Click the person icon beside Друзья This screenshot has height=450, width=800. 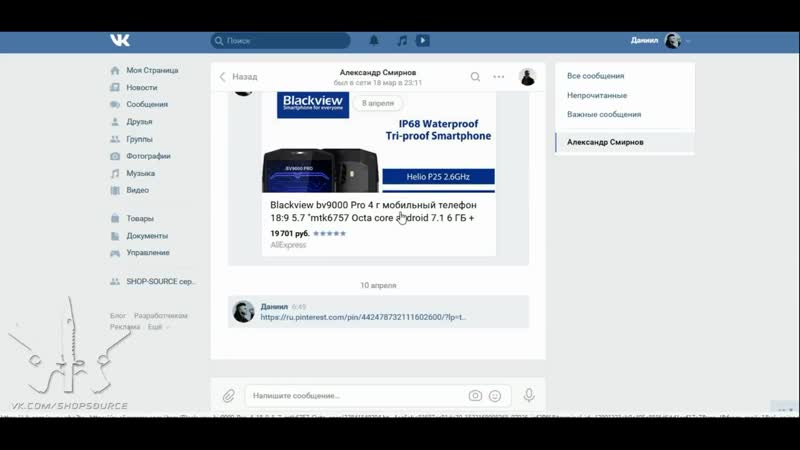click(x=115, y=121)
